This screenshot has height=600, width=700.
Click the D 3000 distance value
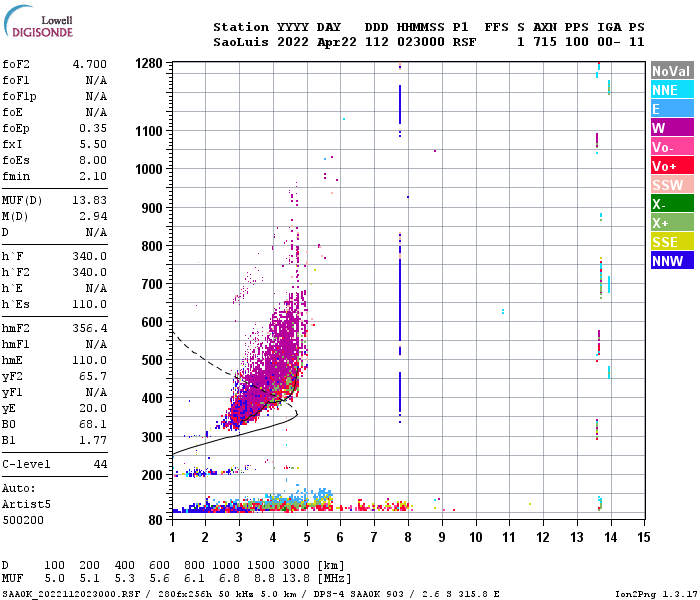(x=296, y=566)
